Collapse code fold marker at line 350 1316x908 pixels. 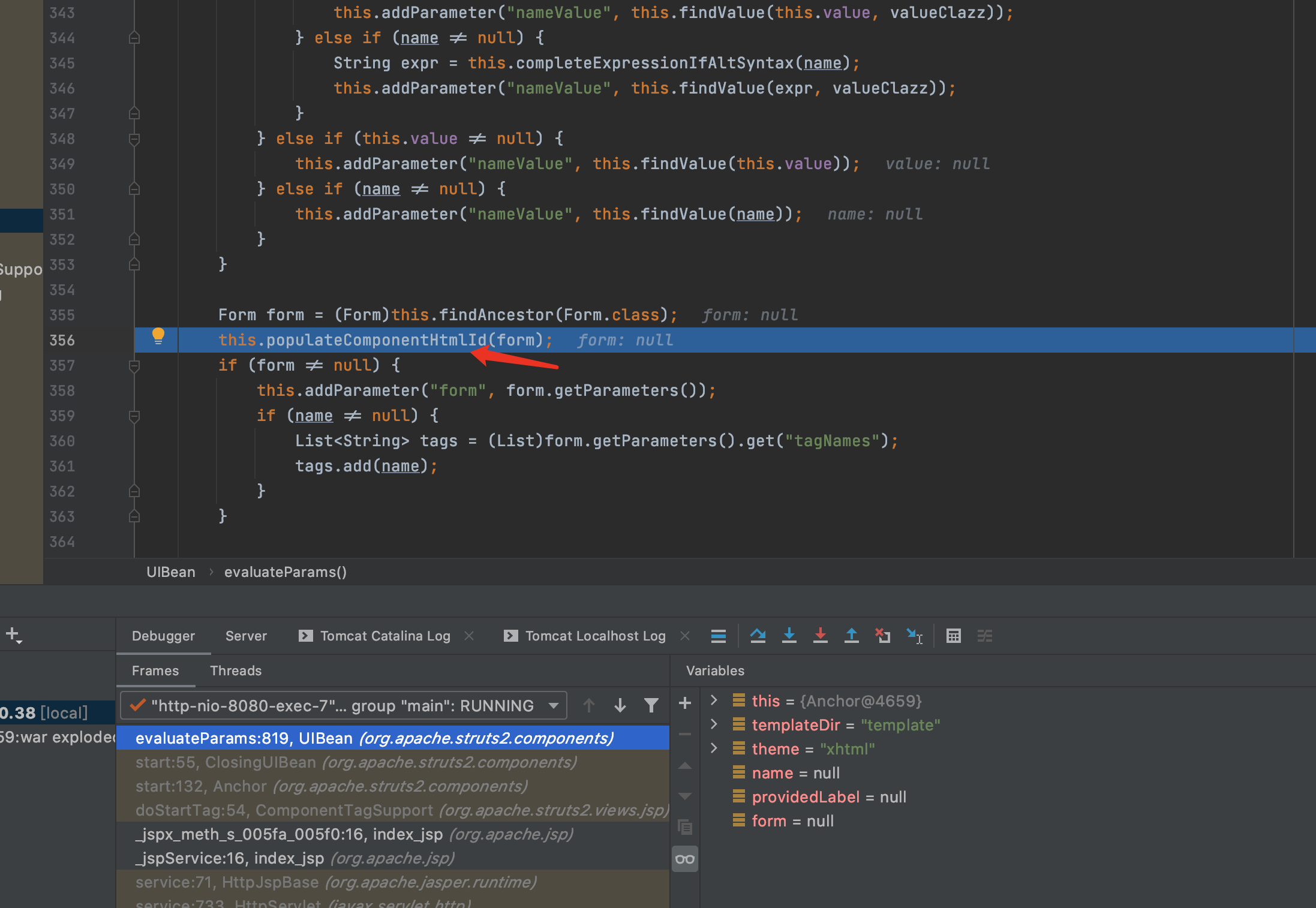(x=134, y=189)
